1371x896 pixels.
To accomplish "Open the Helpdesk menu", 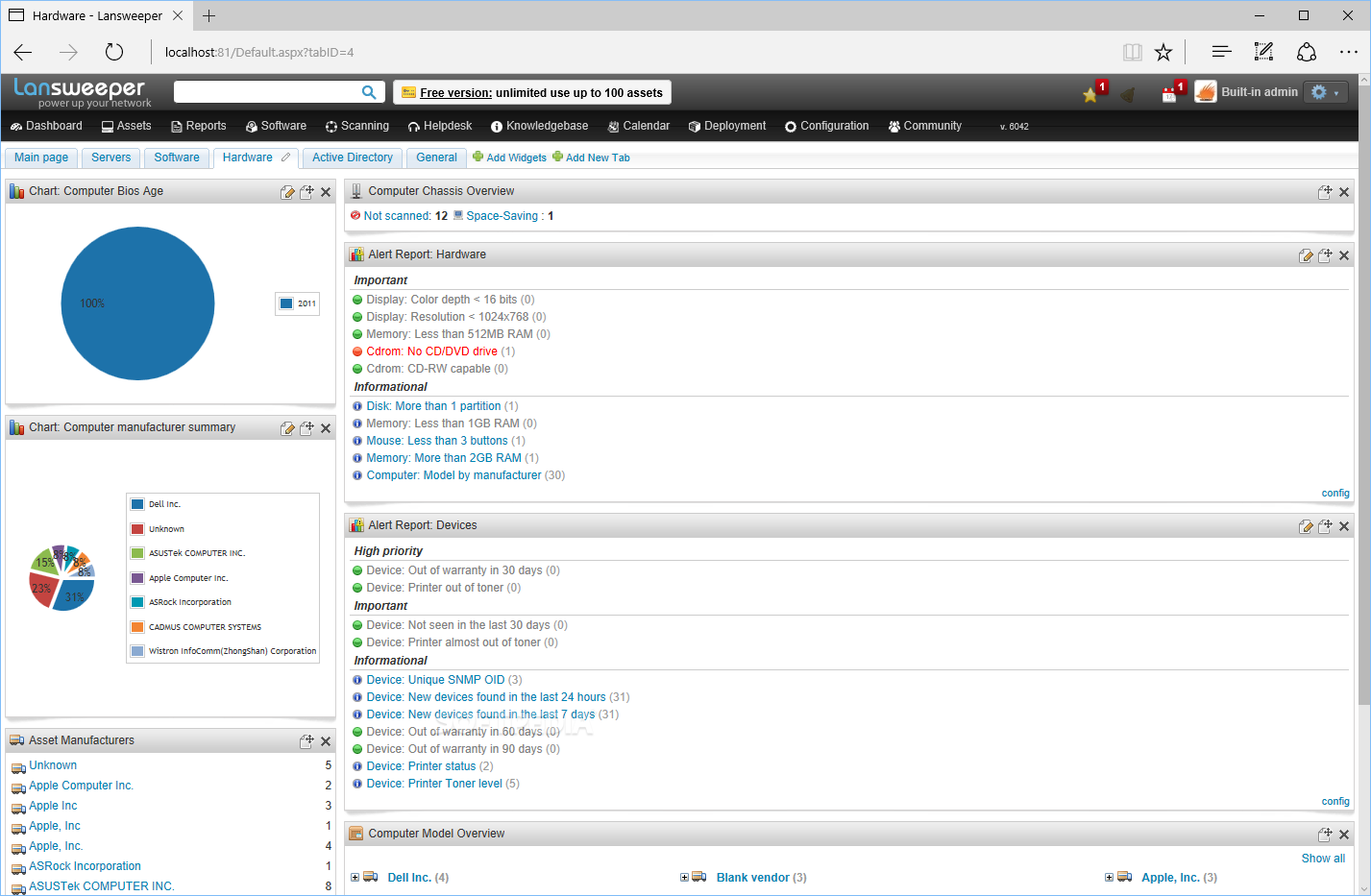I will click(439, 126).
